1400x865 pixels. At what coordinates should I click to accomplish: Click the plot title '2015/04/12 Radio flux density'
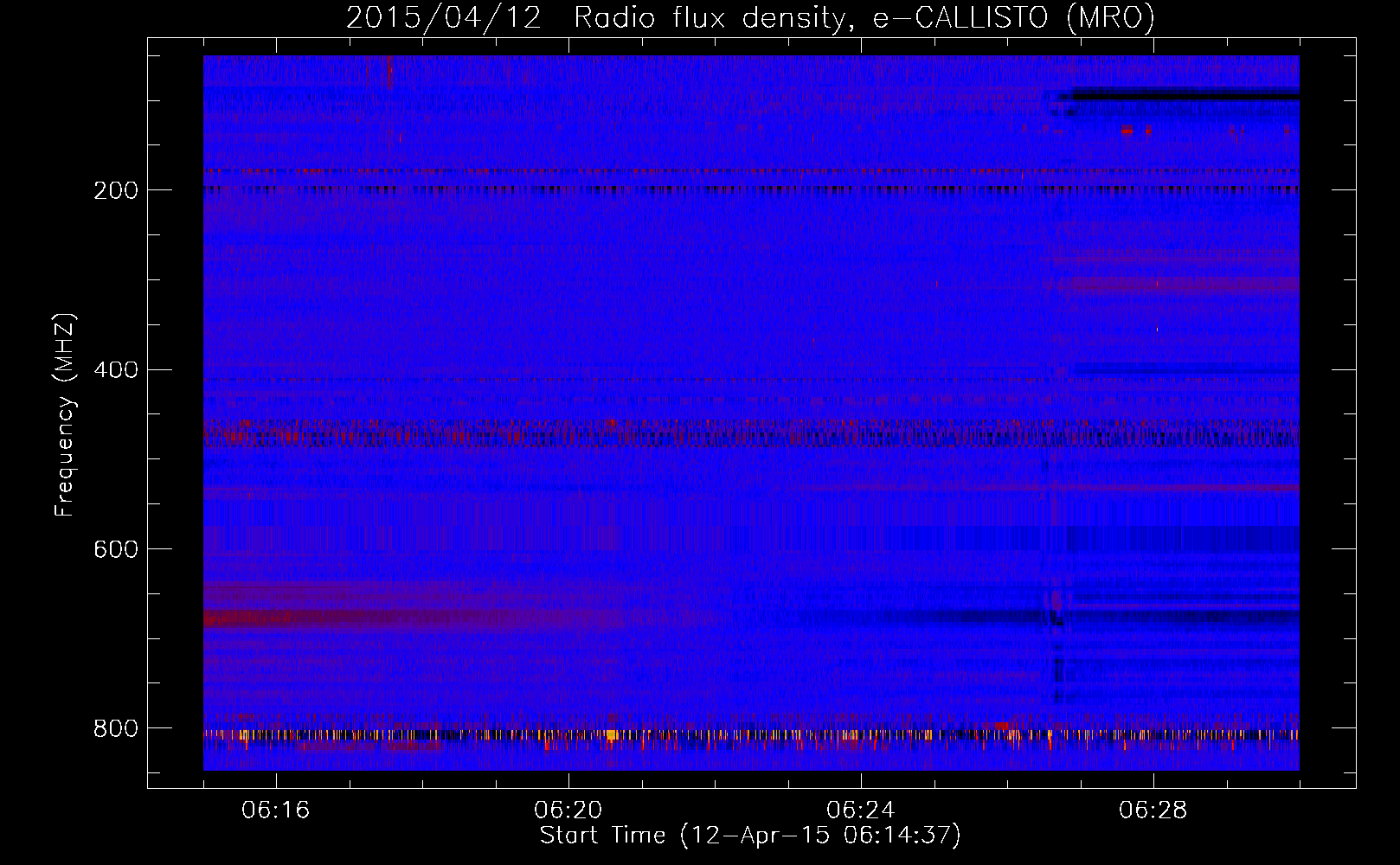(749, 17)
